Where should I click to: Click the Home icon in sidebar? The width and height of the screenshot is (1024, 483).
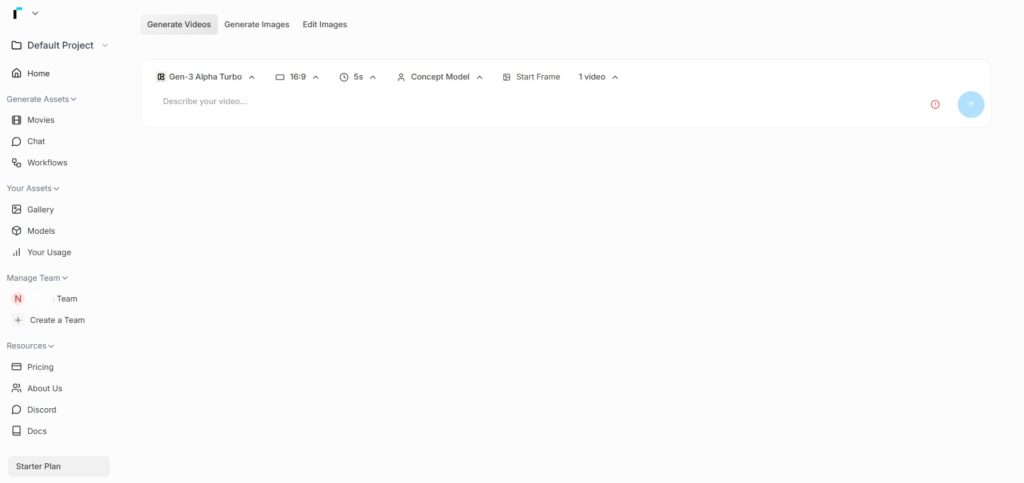click(16, 73)
